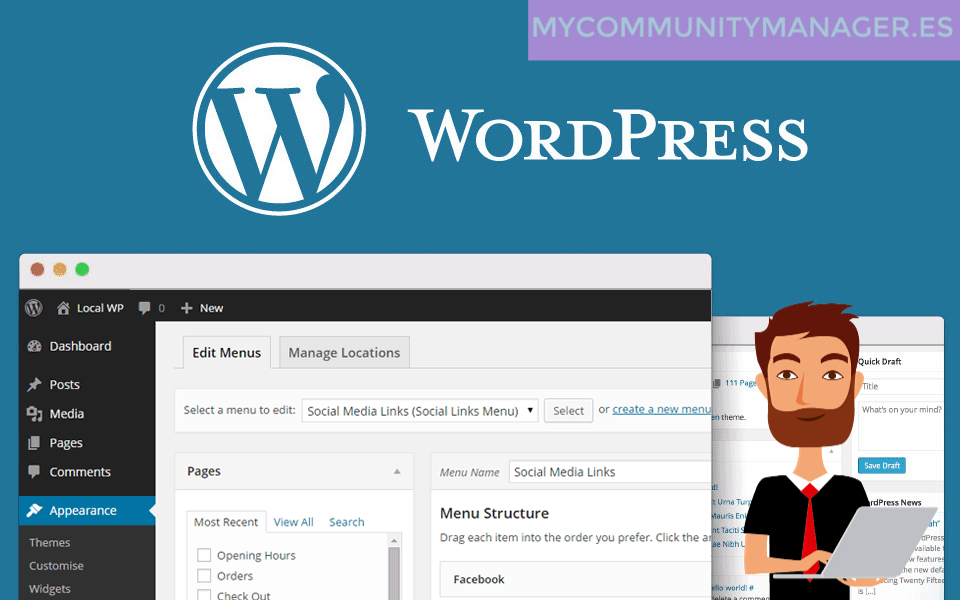Viewport: 960px width, 600px height.
Task: Click the large WordPress circle logo
Action: [x=279, y=129]
